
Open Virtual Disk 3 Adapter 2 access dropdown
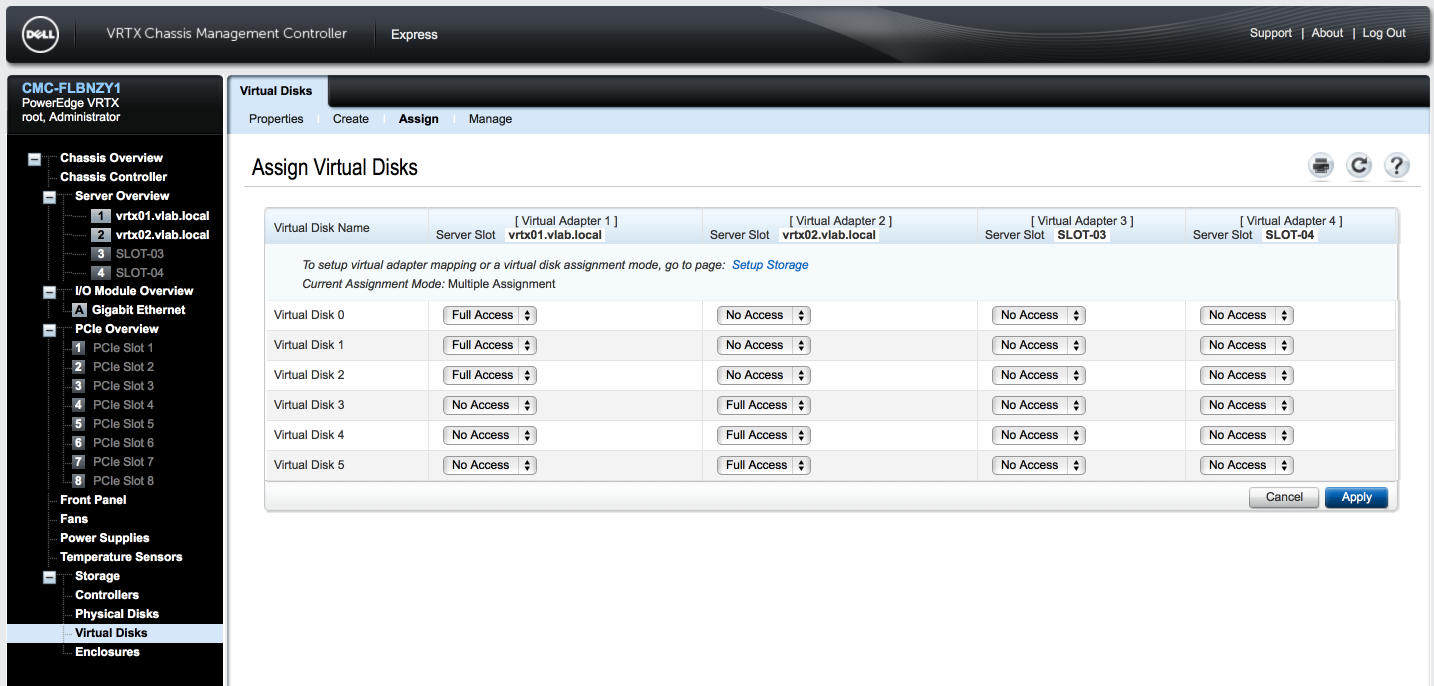[x=763, y=405]
